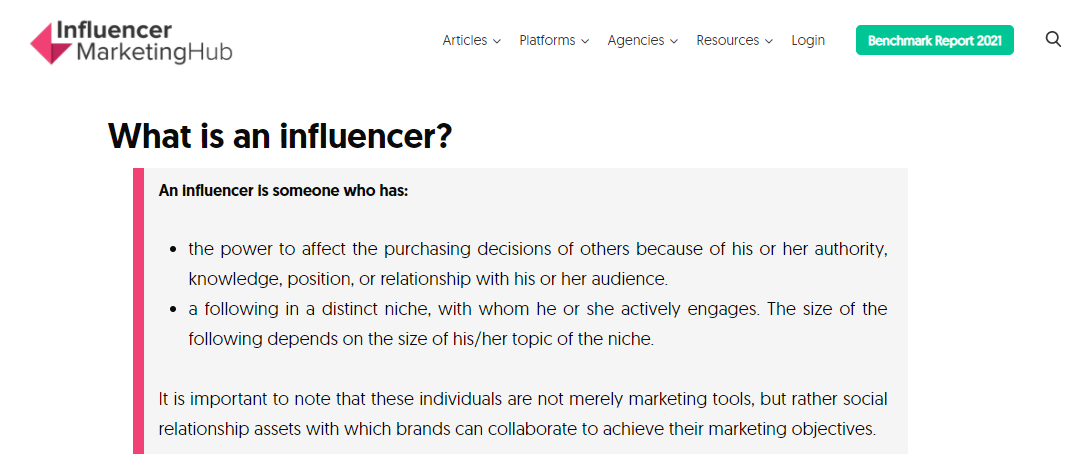The height and width of the screenshot is (474, 1090).
Task: Expand the Agencies dropdown chevron
Action: pyautogui.click(x=674, y=41)
